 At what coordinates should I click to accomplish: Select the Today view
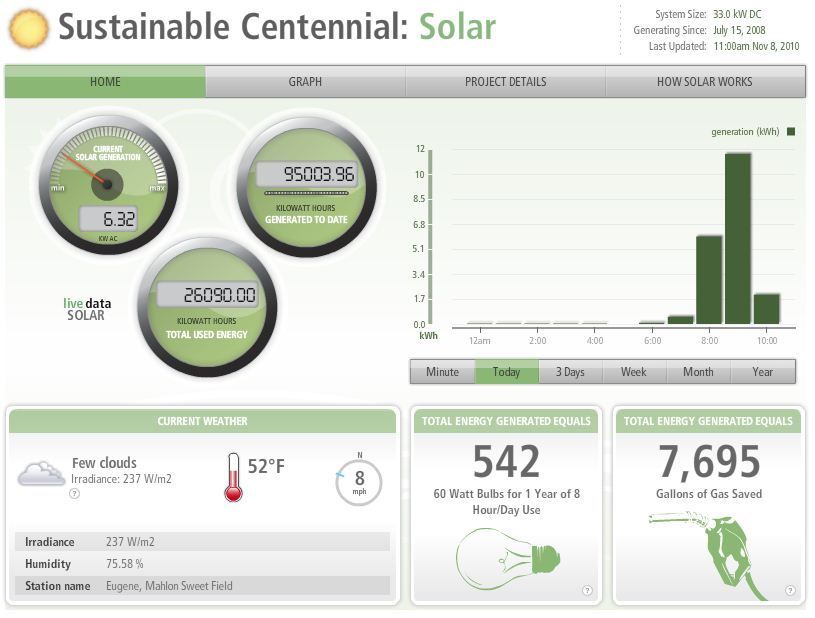(506, 371)
